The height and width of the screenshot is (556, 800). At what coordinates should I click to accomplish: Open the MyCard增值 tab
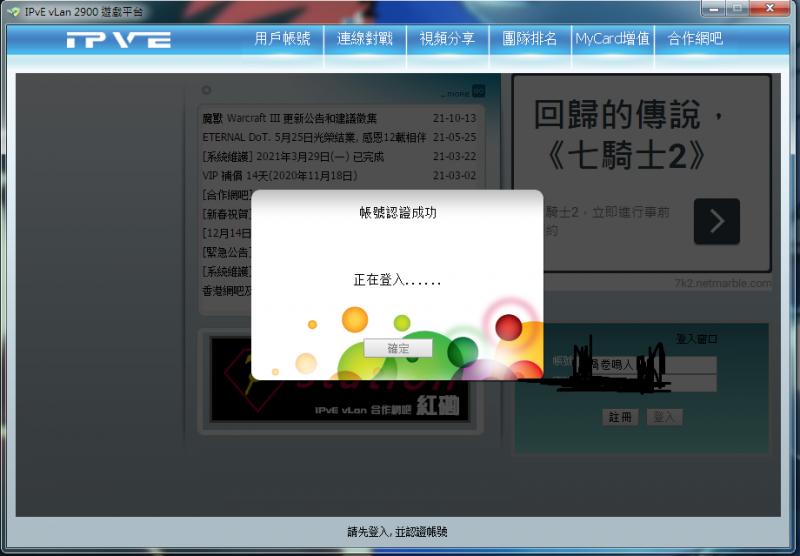613,39
